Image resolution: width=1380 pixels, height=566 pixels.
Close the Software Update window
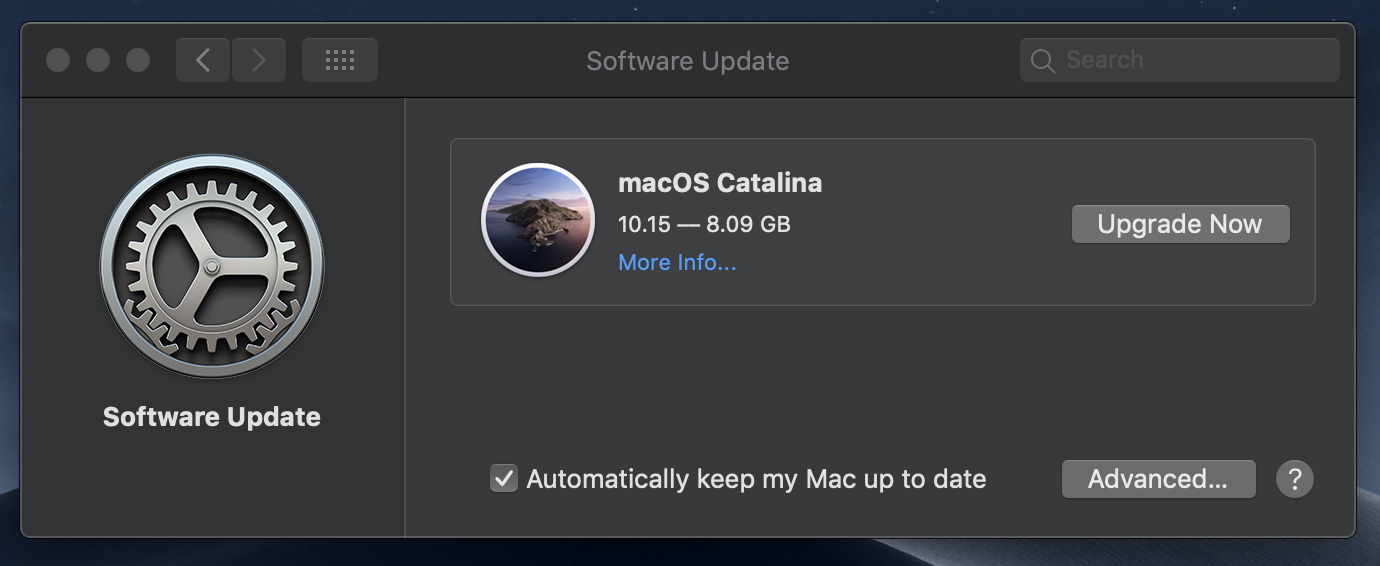click(58, 60)
